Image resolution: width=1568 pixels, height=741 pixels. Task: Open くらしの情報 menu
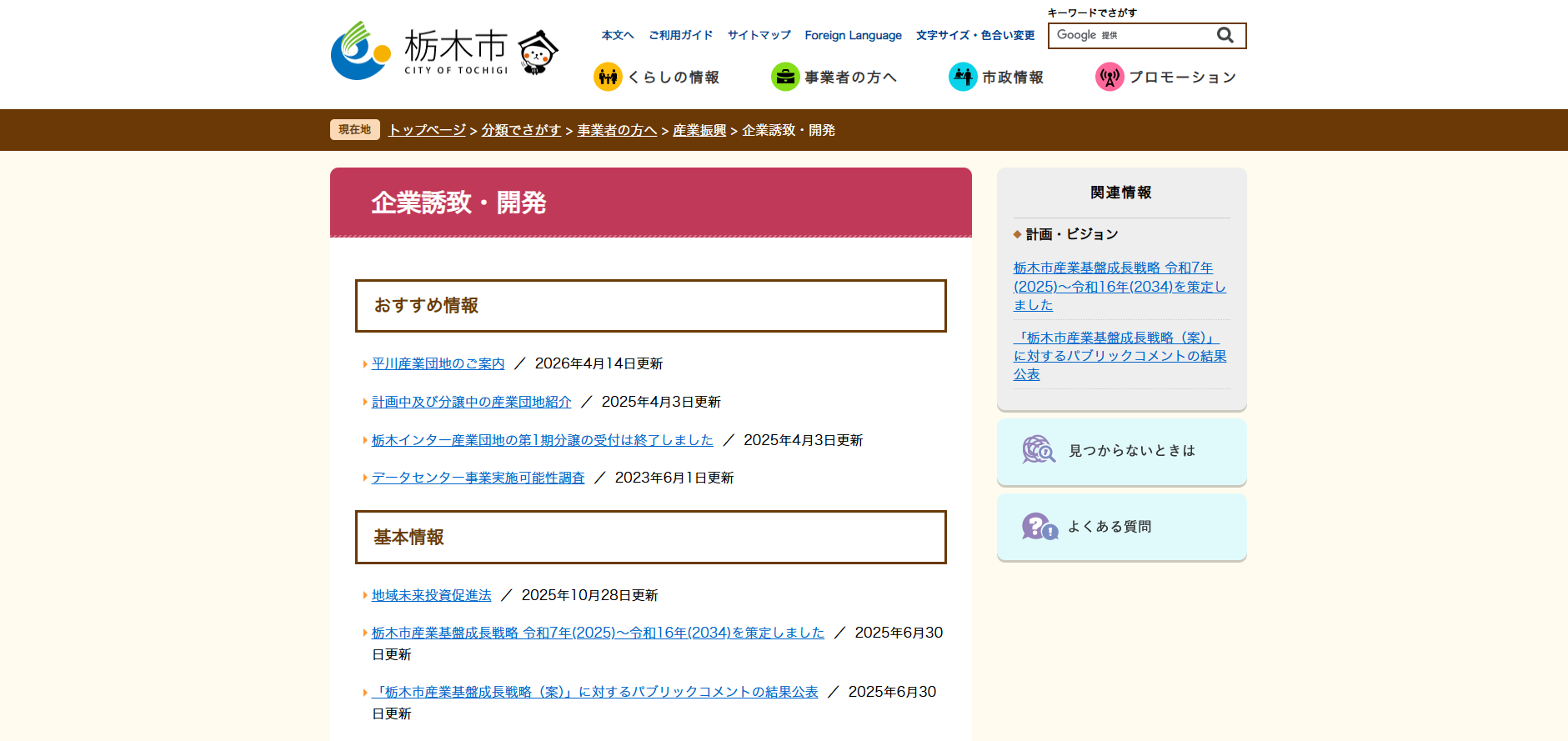[656, 77]
